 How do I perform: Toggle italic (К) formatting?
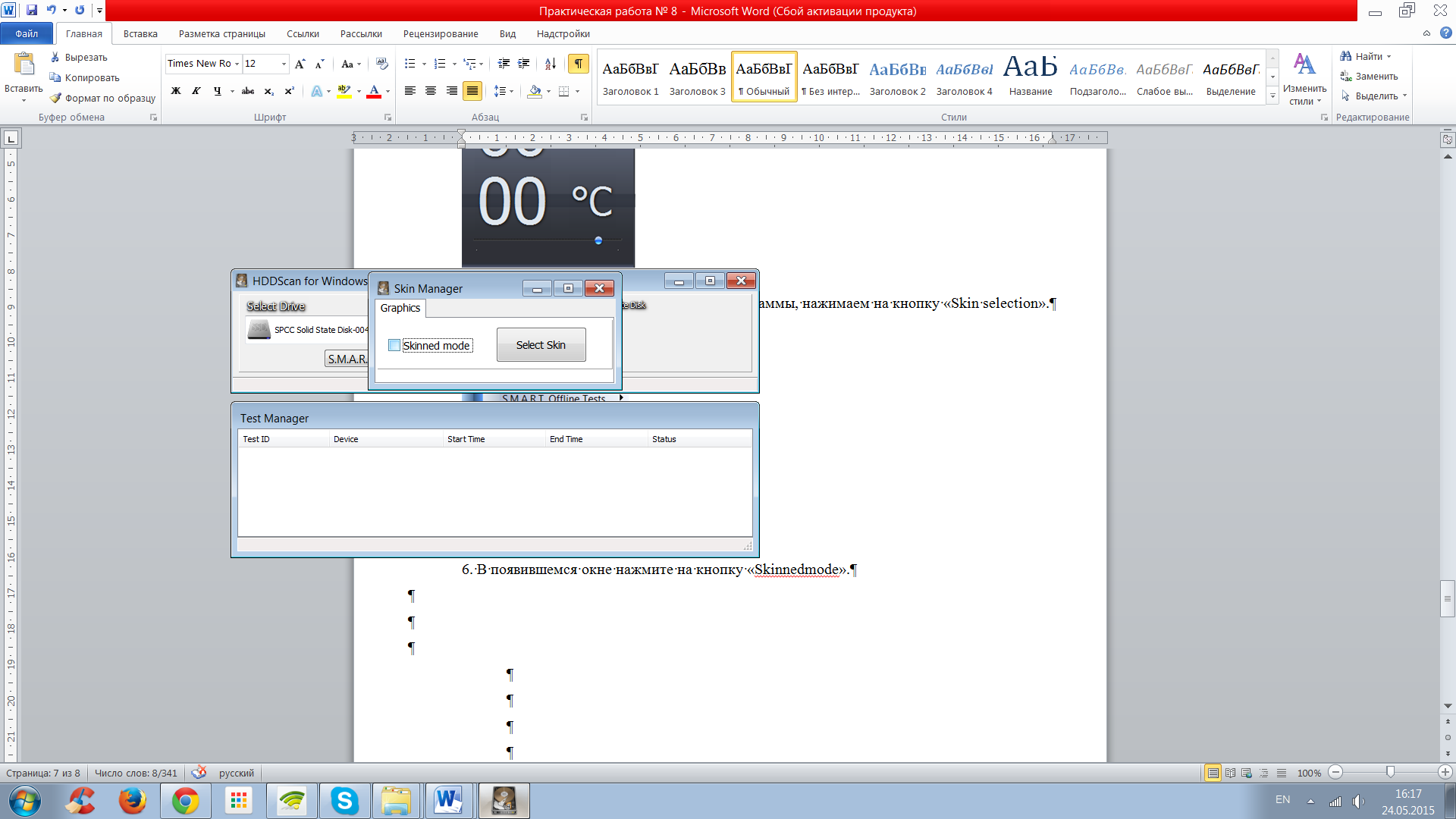(196, 91)
